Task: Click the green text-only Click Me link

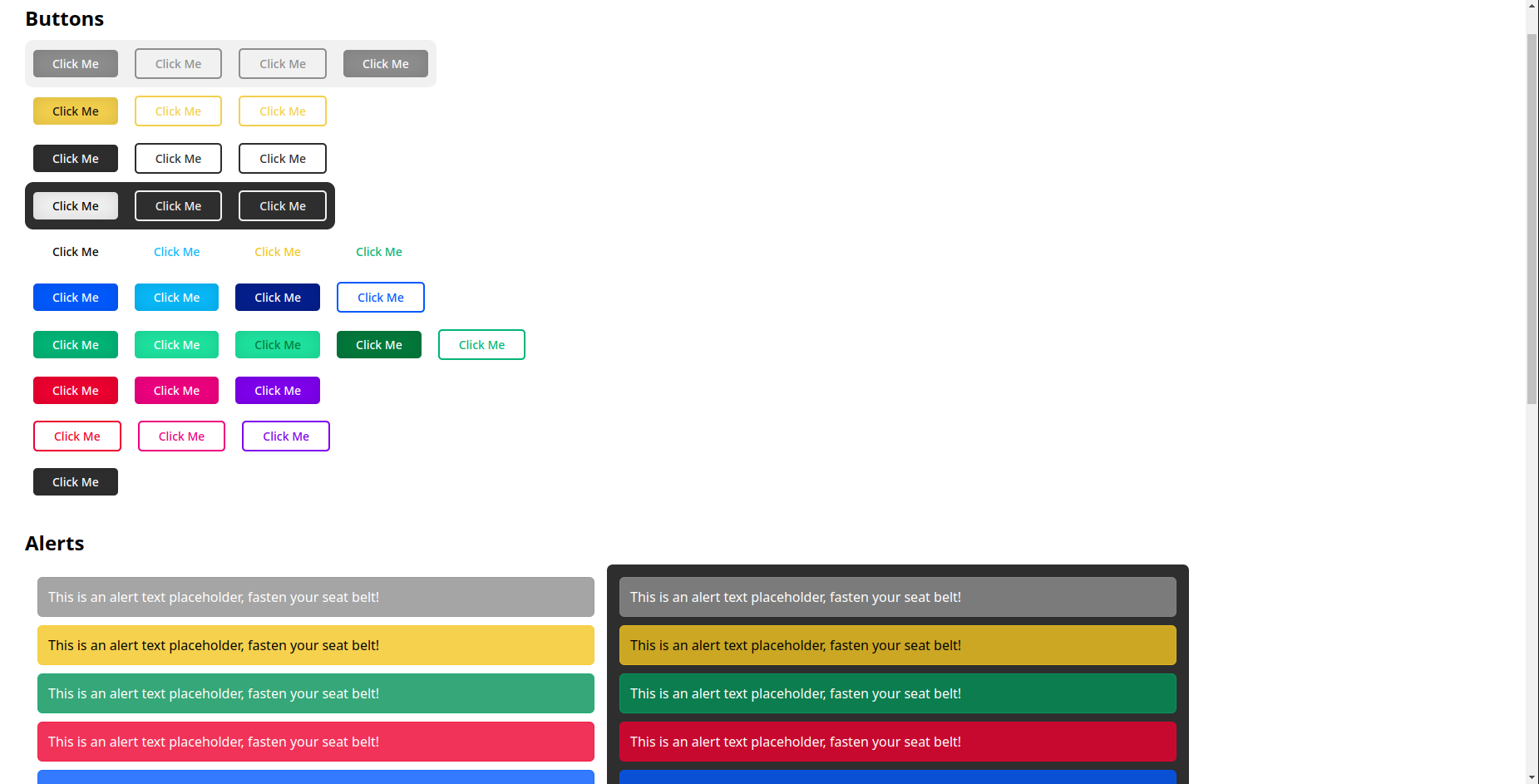Action: (378, 252)
